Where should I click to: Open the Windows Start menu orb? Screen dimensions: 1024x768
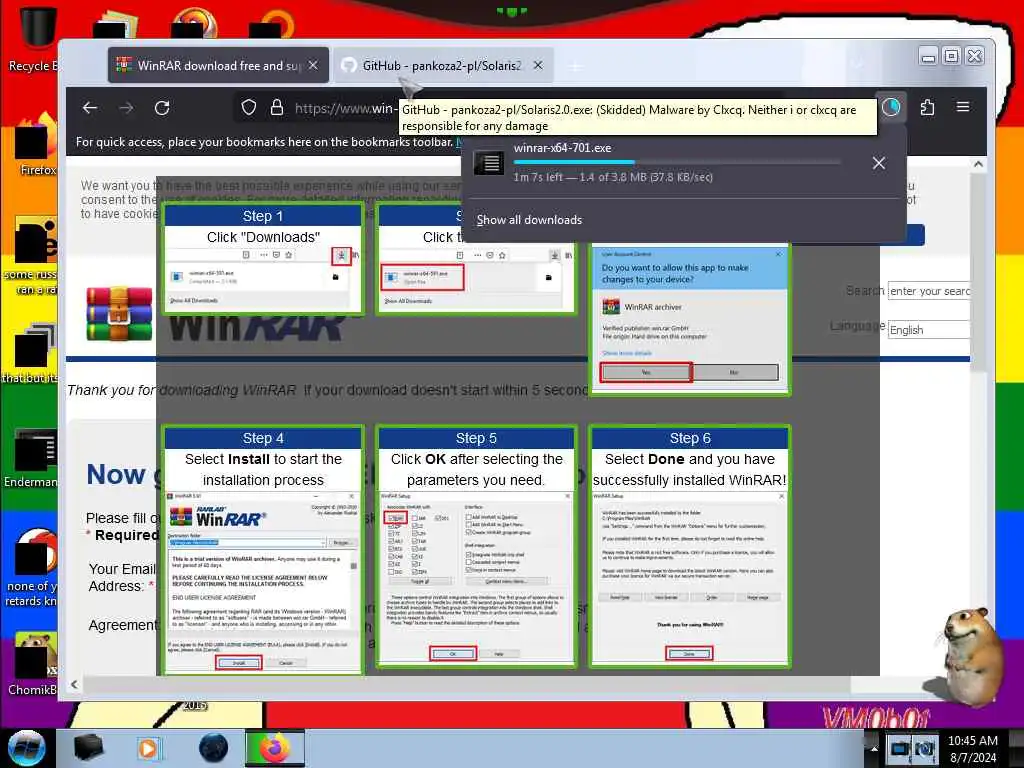tap(27, 748)
